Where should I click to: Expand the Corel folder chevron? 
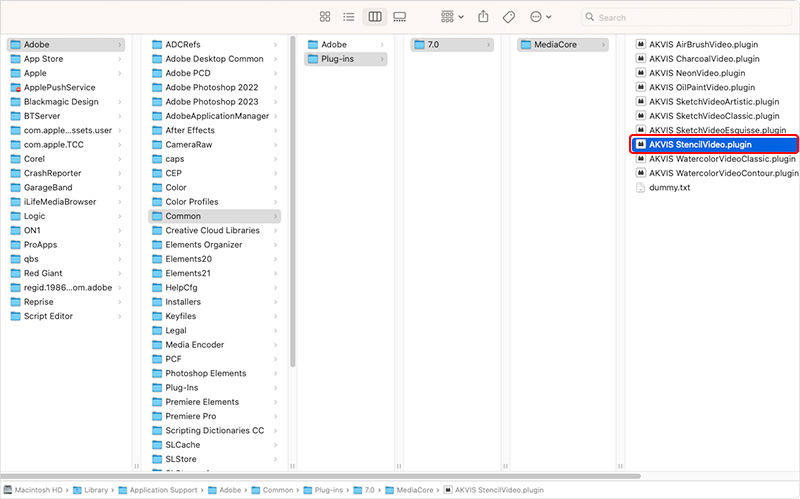pos(120,159)
